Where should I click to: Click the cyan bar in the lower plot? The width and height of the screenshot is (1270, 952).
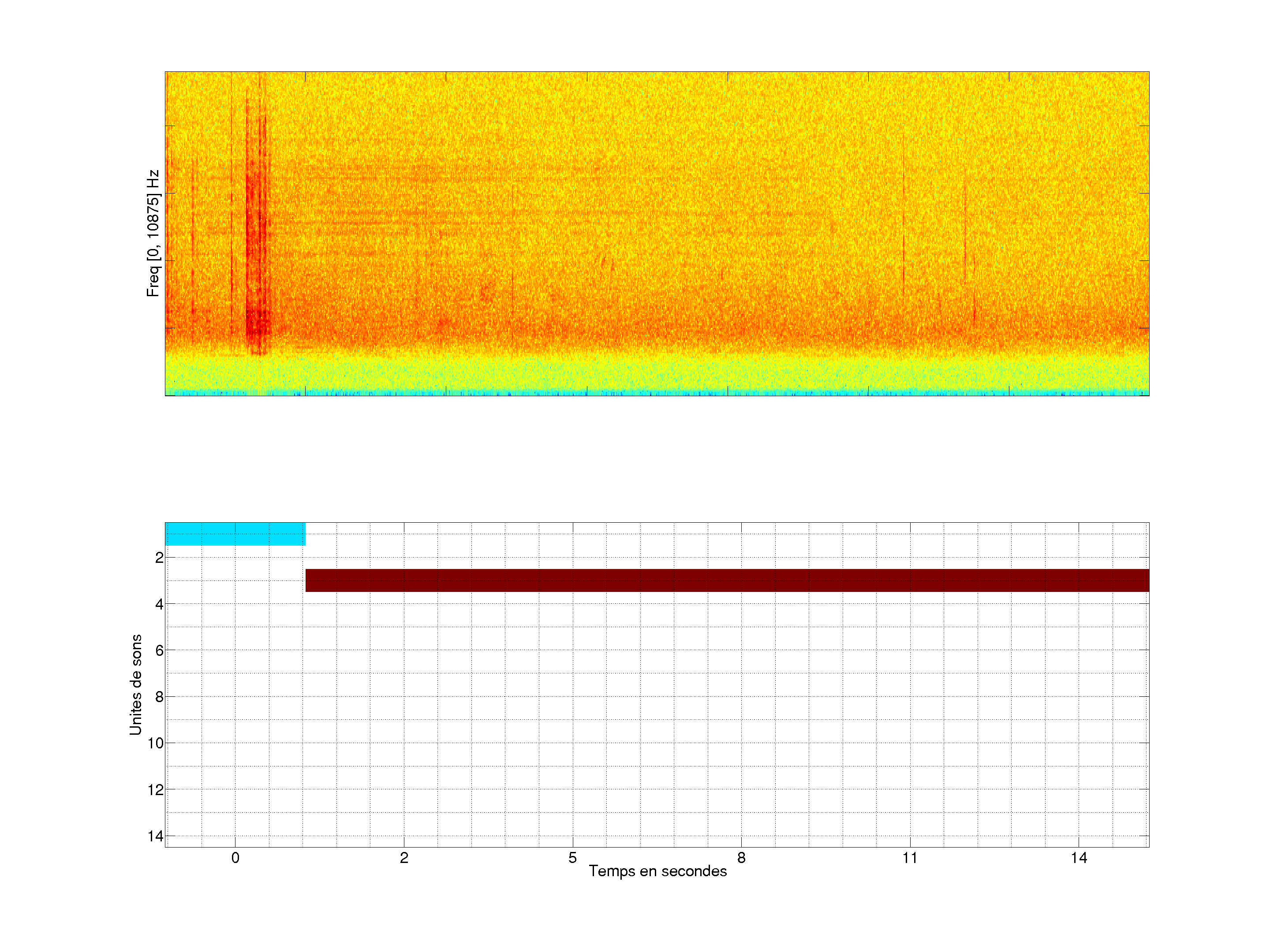235,534
